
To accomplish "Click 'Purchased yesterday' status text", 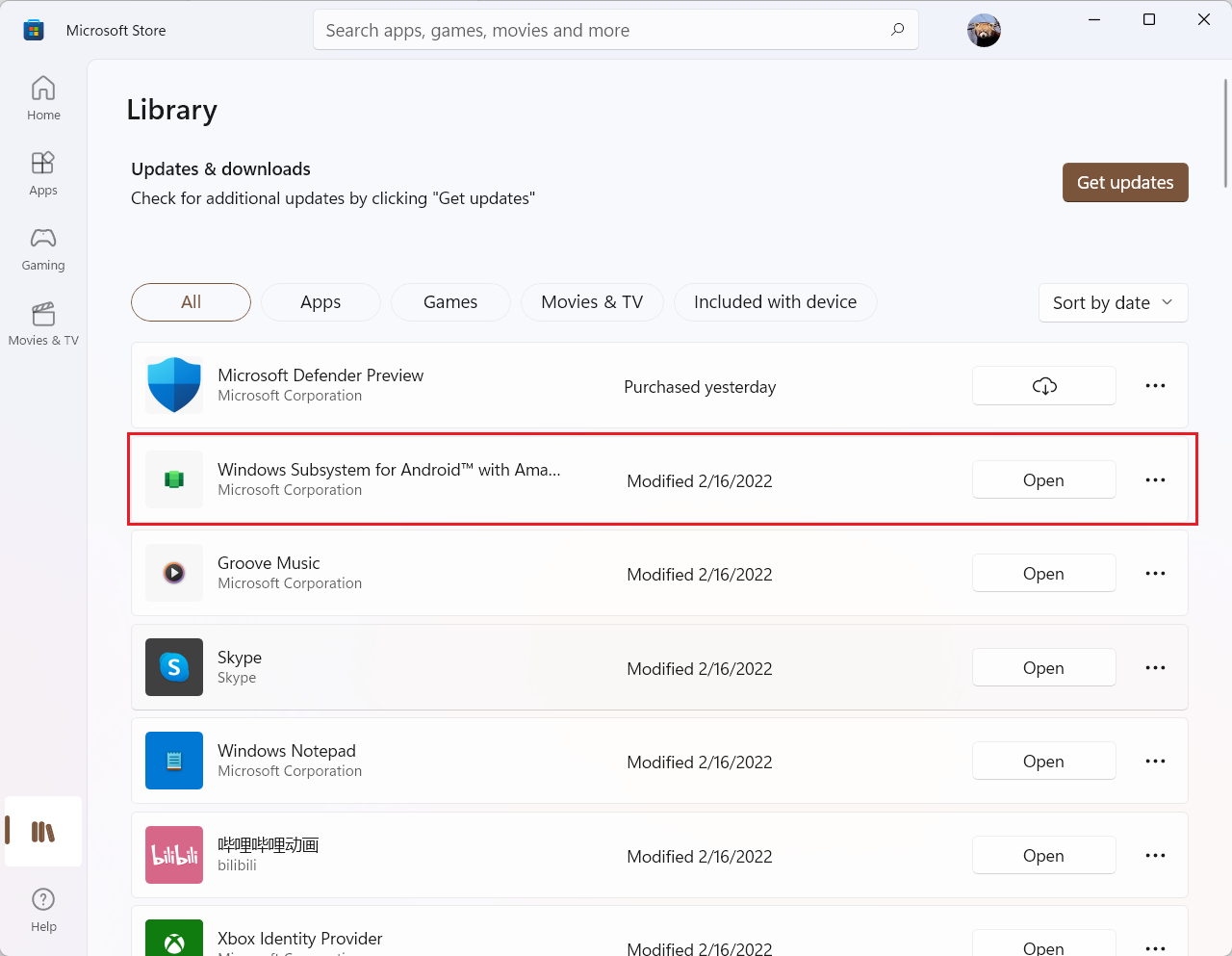I will pyautogui.click(x=700, y=387).
